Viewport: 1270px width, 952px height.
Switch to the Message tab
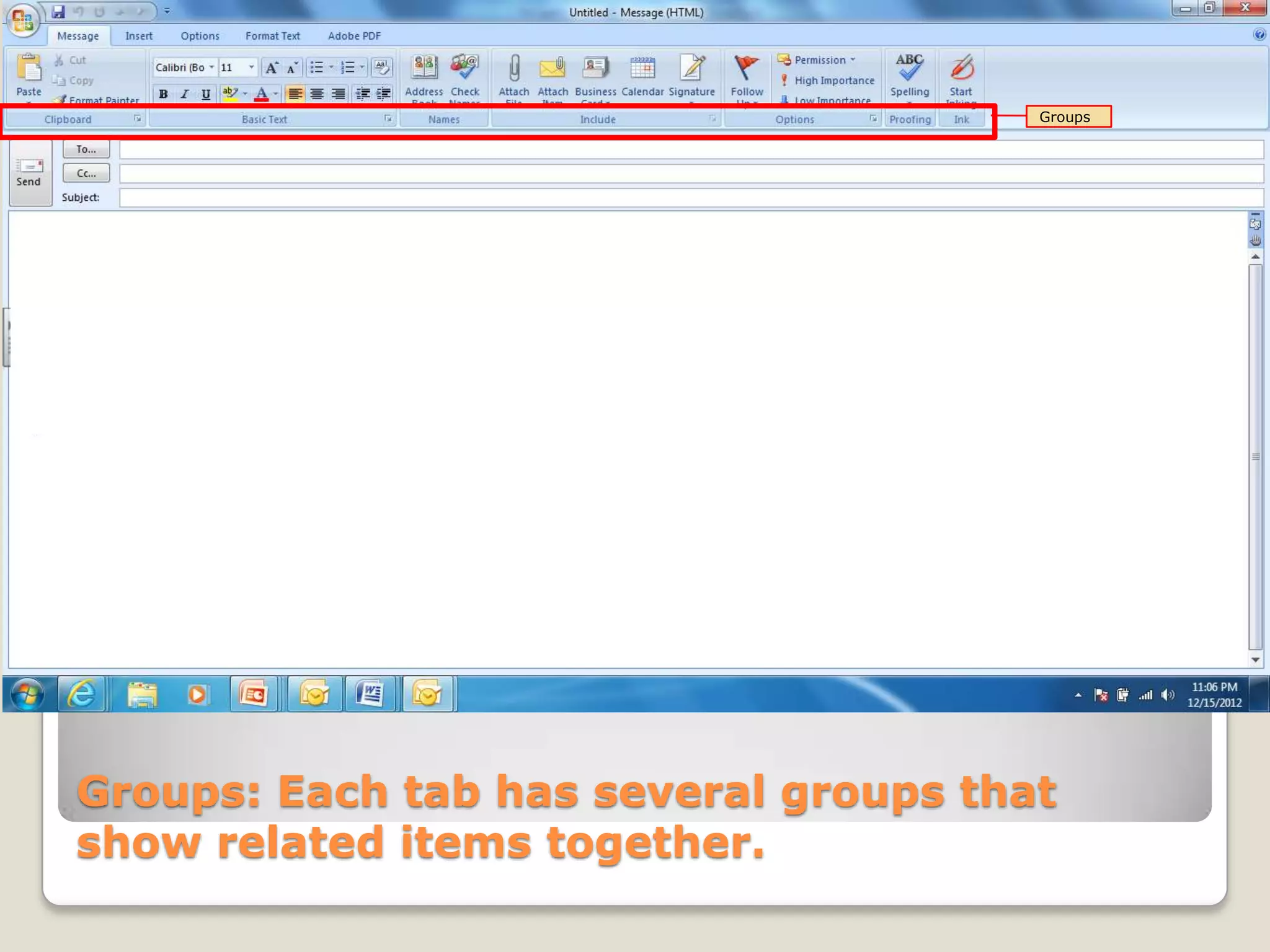(78, 36)
